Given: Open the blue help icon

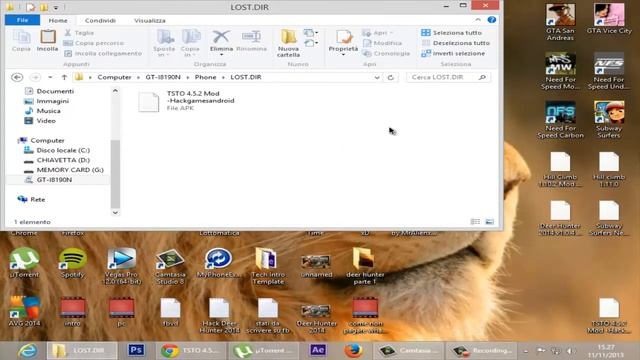Looking at the screenshot, I should 492,20.
